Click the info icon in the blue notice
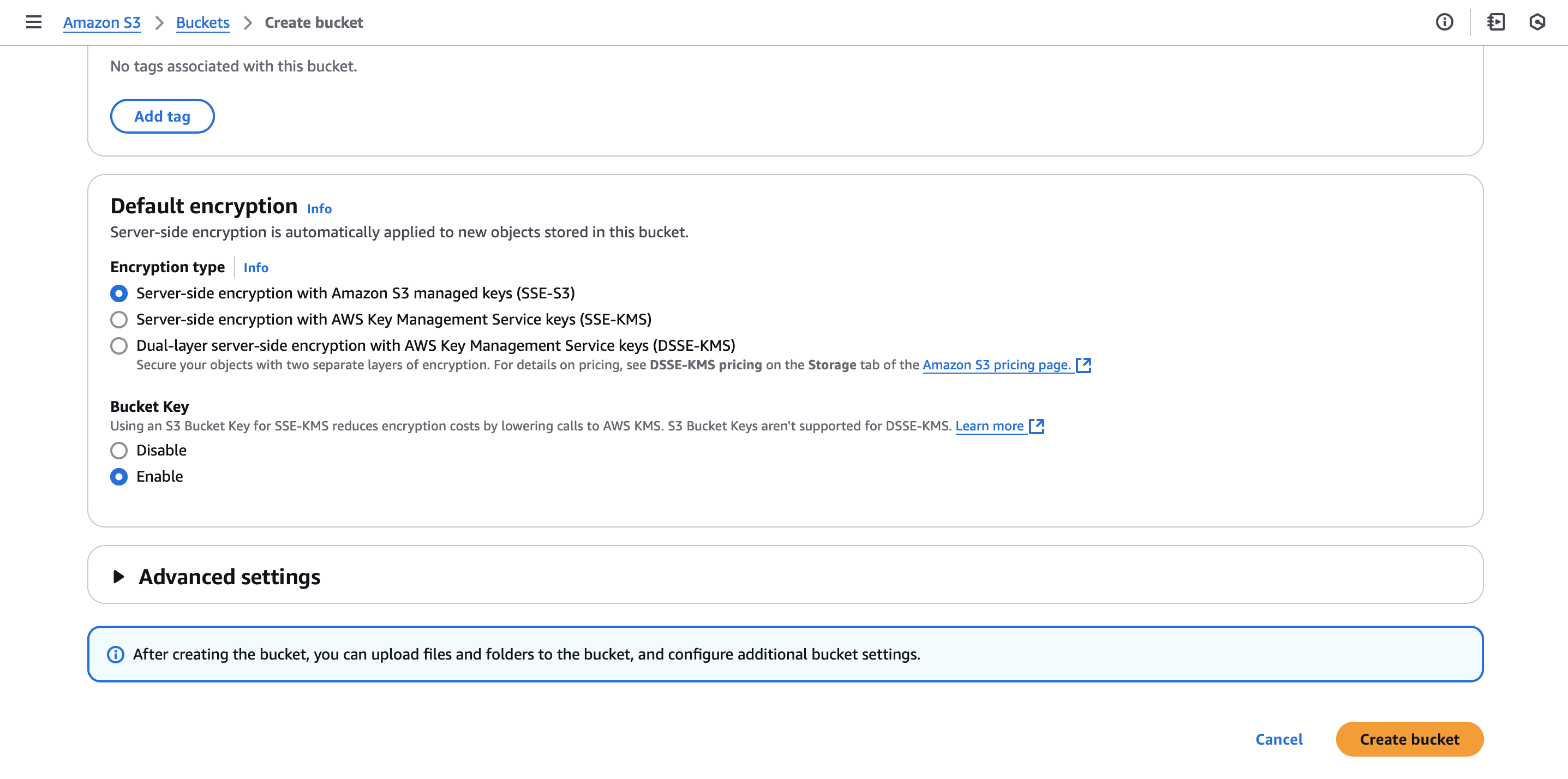The width and height of the screenshot is (1568, 779). [x=116, y=654]
